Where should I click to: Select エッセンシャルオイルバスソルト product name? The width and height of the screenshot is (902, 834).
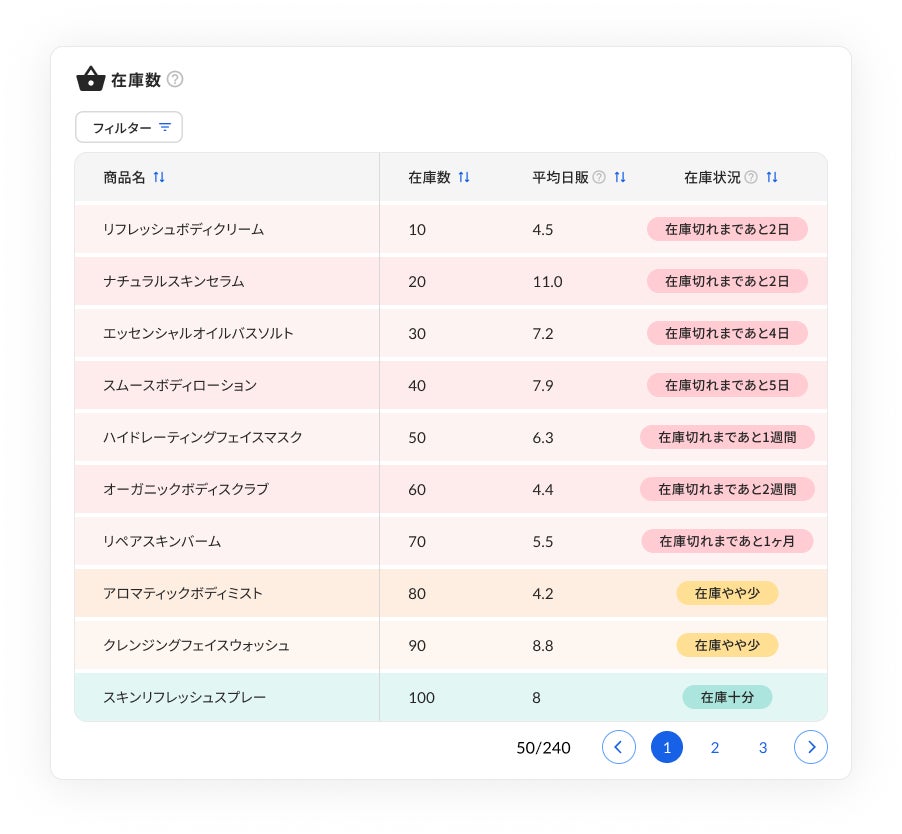(198, 334)
